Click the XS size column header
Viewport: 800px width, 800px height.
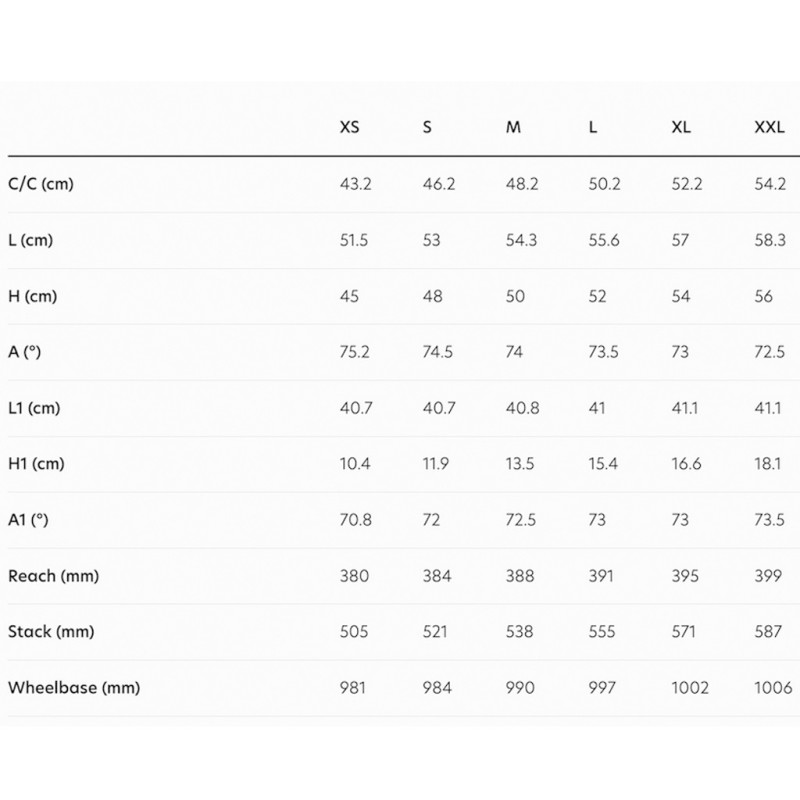point(350,129)
